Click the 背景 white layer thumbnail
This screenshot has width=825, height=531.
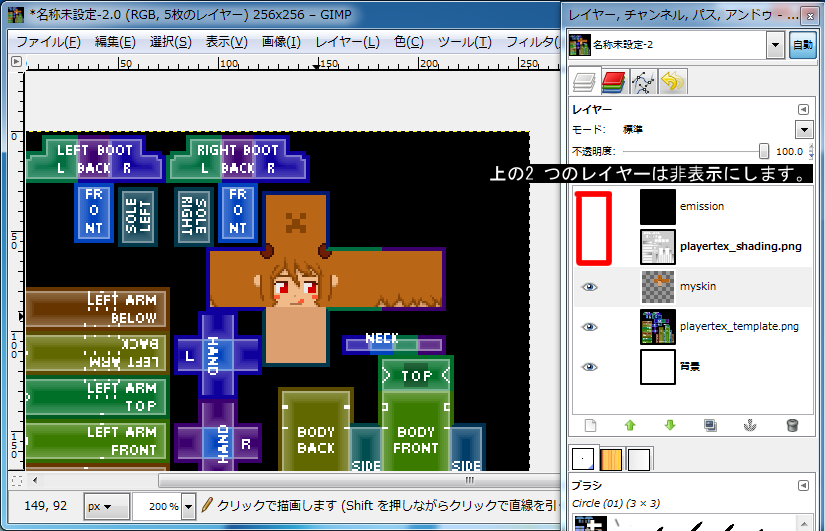point(658,367)
